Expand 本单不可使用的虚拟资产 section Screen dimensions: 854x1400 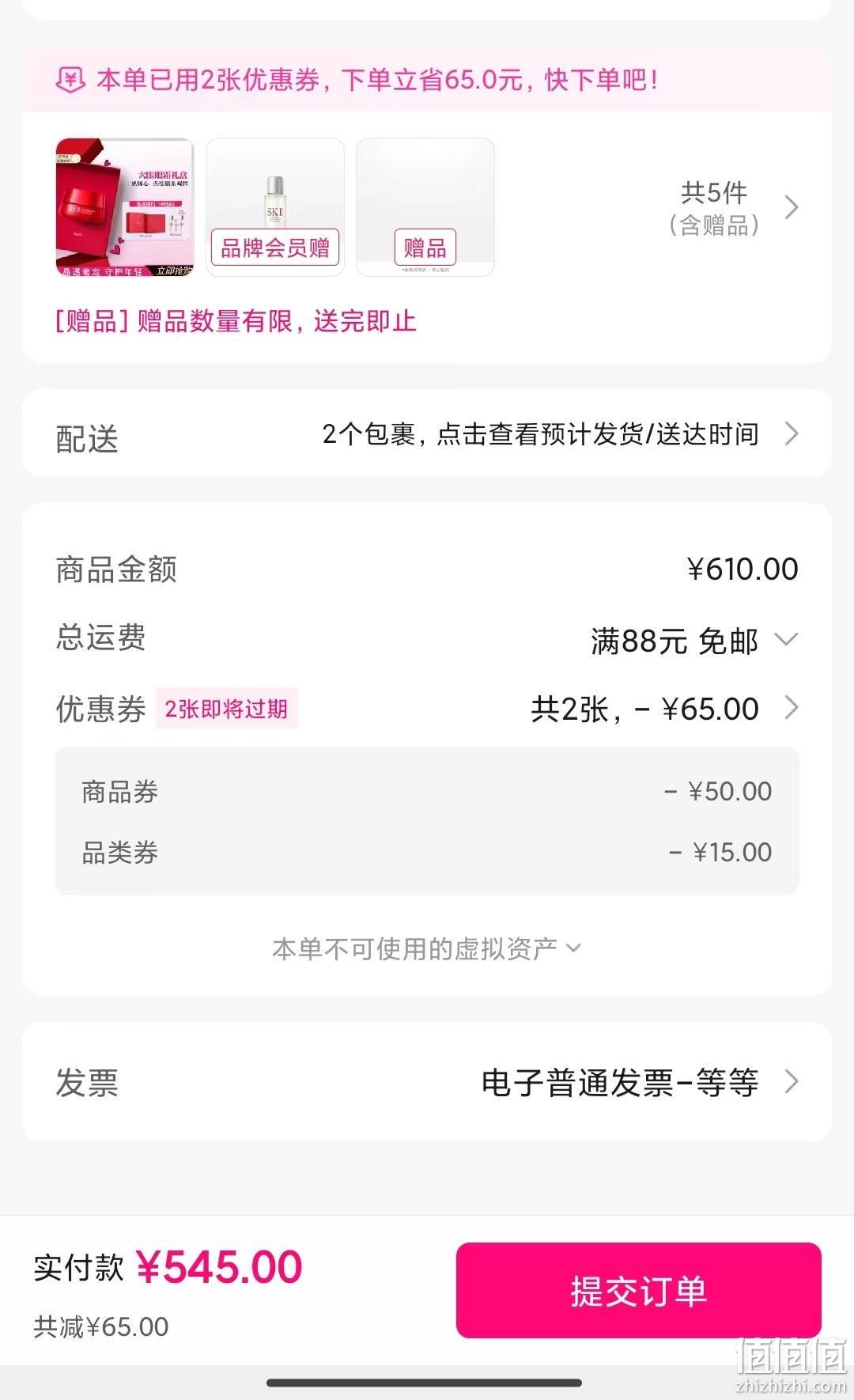tap(427, 948)
